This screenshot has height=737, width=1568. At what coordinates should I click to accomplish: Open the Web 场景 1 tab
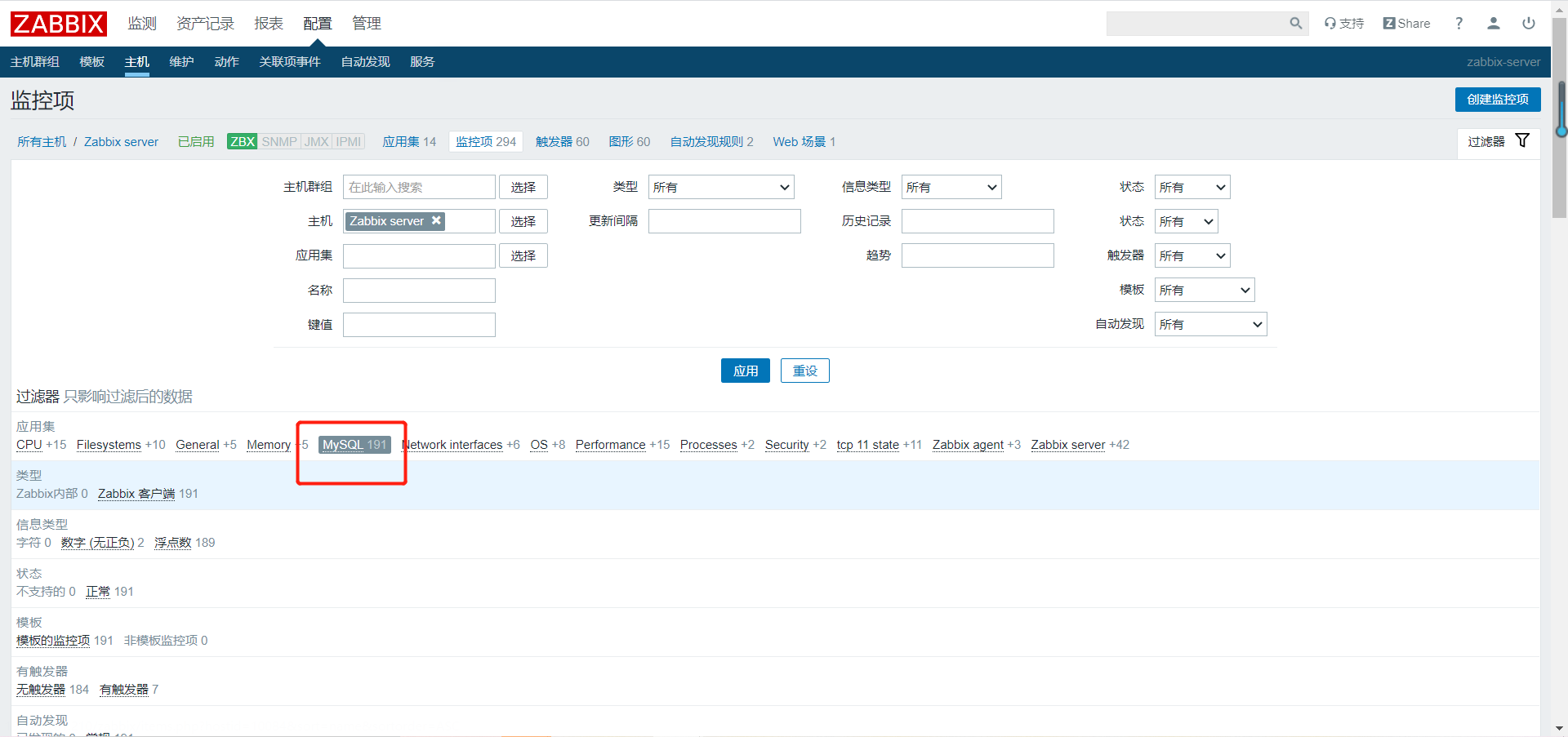pyautogui.click(x=804, y=141)
